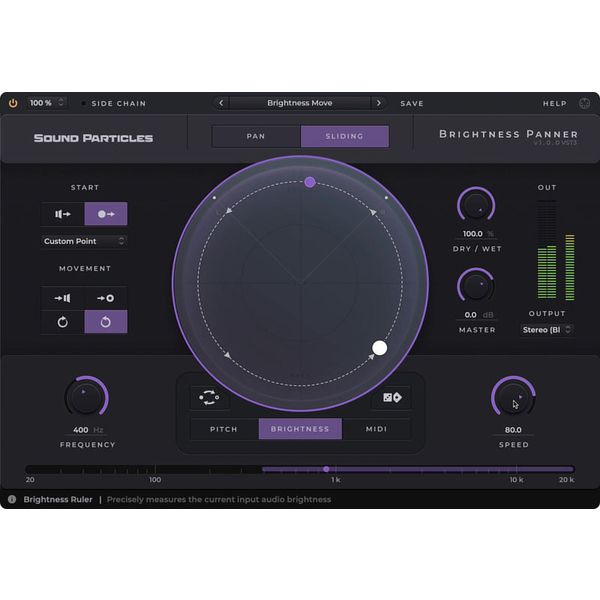
Task: Edit the Master 0.0 dB value
Action: pyautogui.click(x=471, y=315)
